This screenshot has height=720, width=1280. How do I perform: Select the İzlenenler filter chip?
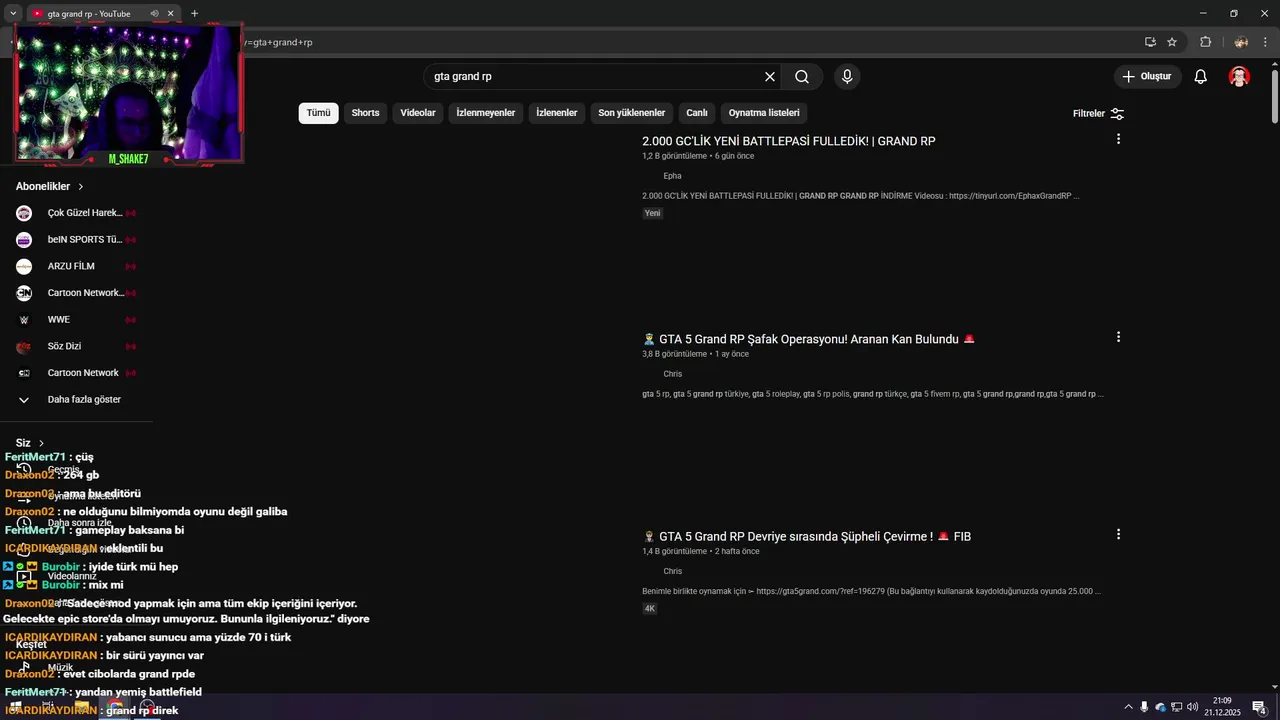tap(557, 113)
